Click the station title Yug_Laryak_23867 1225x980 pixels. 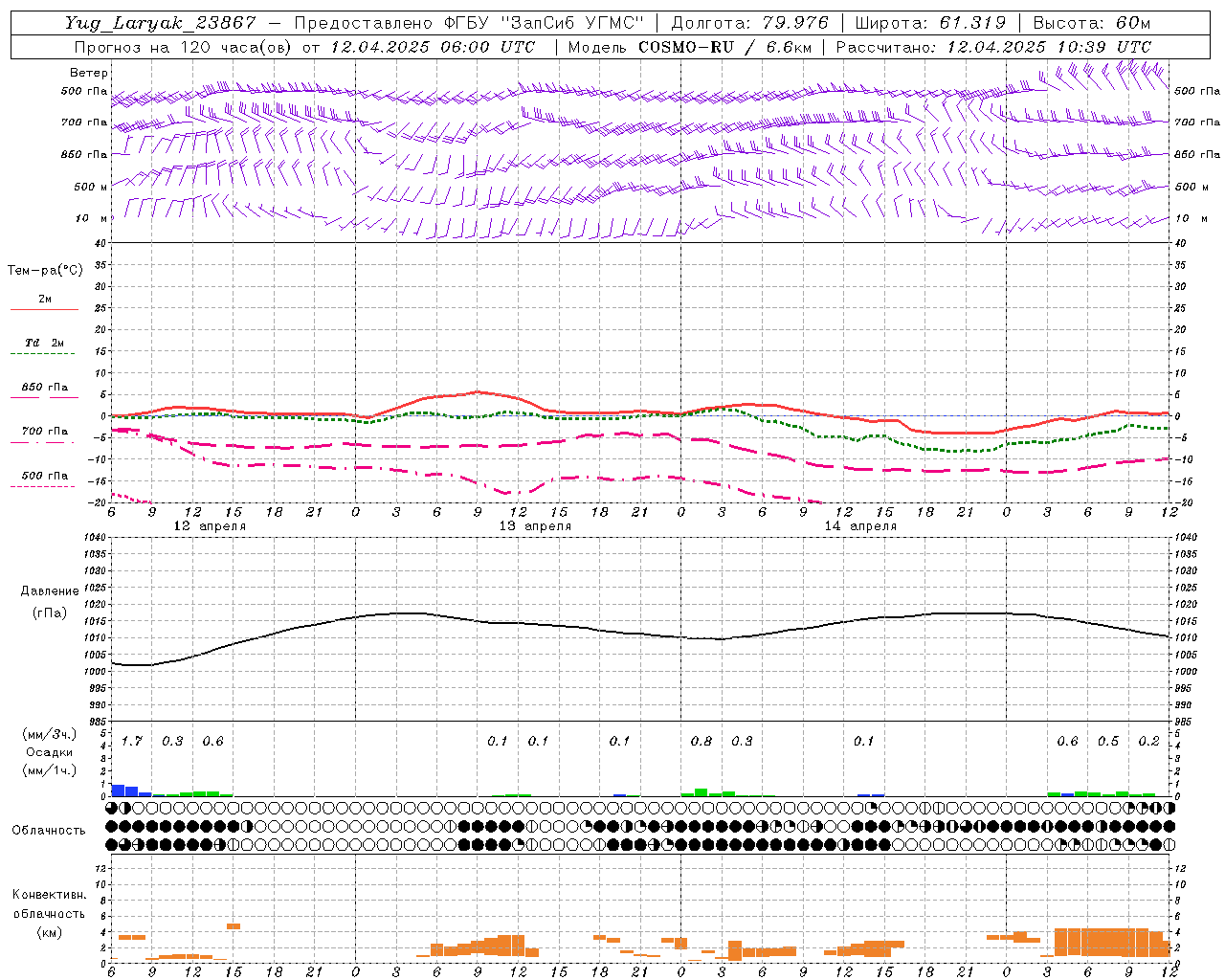tap(161, 23)
